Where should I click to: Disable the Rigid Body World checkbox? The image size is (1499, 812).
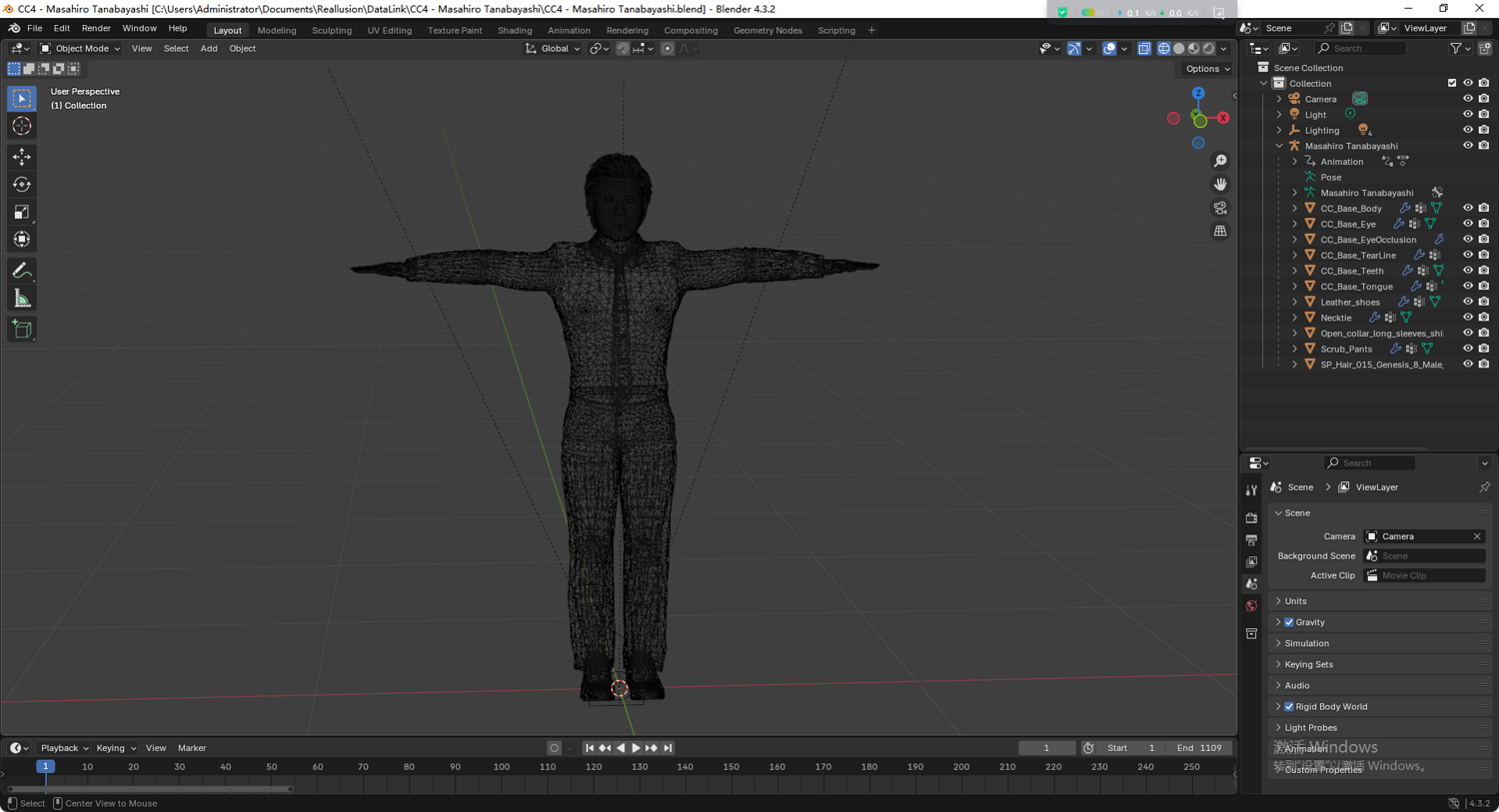(x=1289, y=707)
